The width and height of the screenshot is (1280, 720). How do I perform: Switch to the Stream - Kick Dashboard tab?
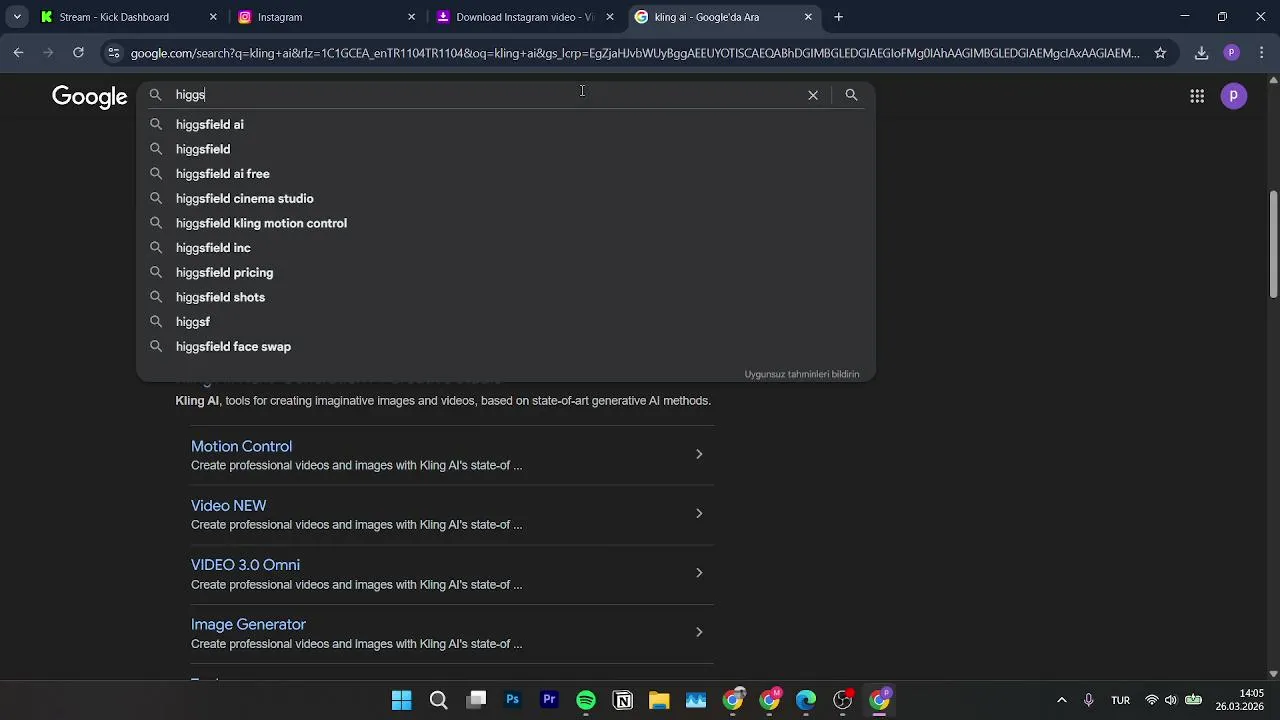130,17
